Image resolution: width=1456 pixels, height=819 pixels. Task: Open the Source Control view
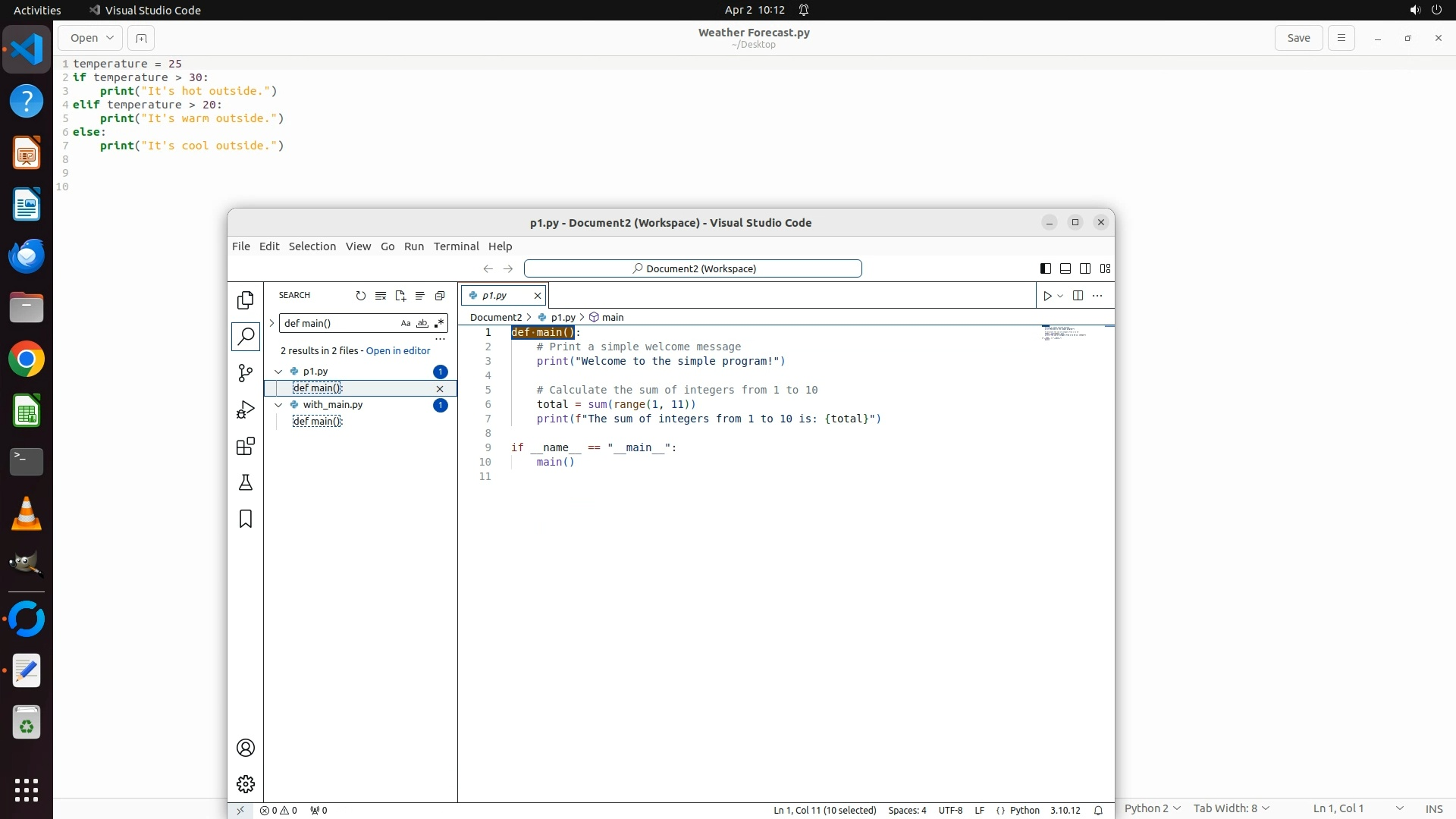click(245, 373)
